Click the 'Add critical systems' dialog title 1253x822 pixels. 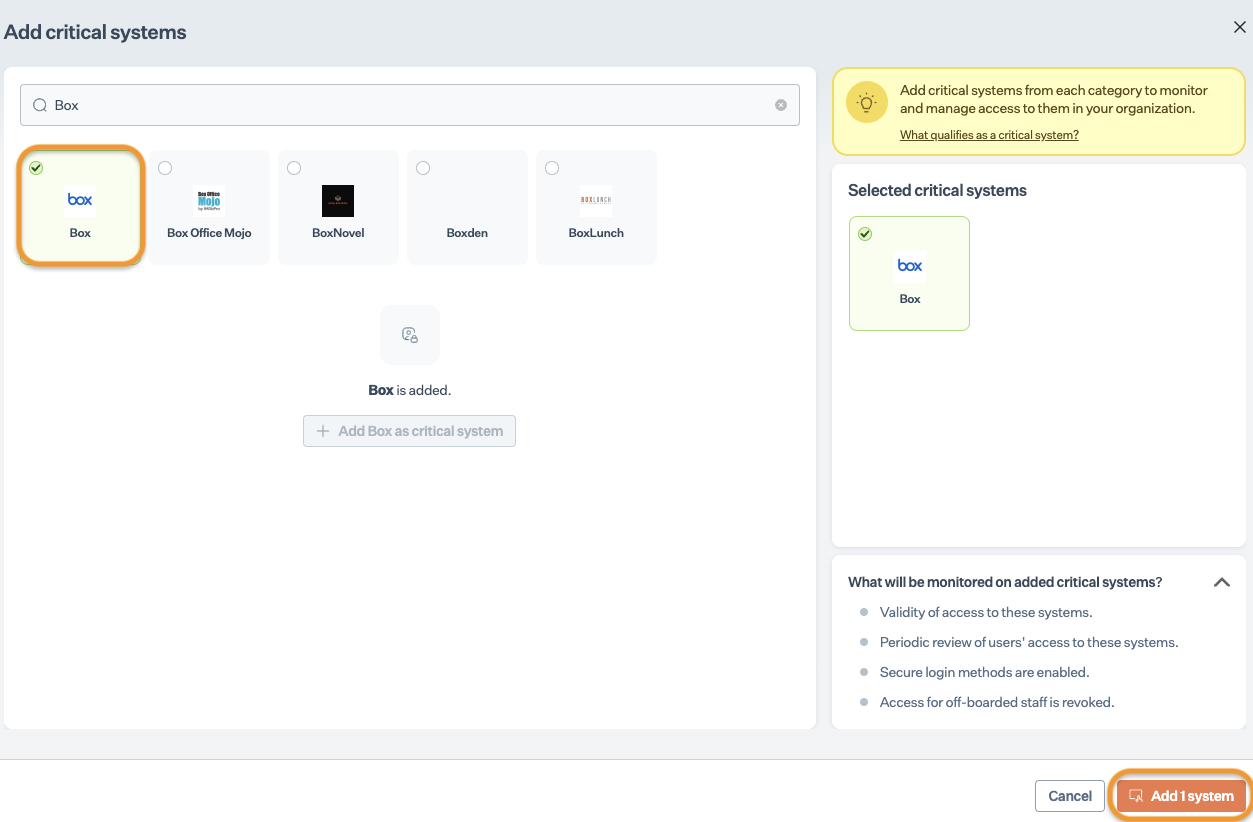click(x=95, y=32)
